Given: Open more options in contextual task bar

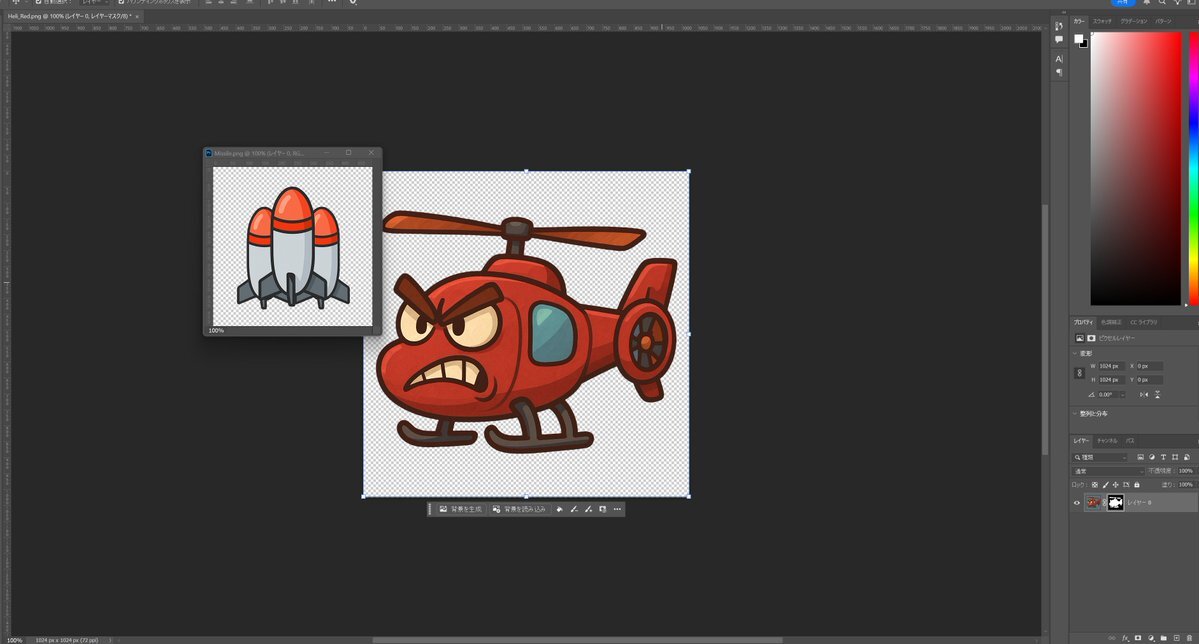Looking at the screenshot, I should pos(617,509).
